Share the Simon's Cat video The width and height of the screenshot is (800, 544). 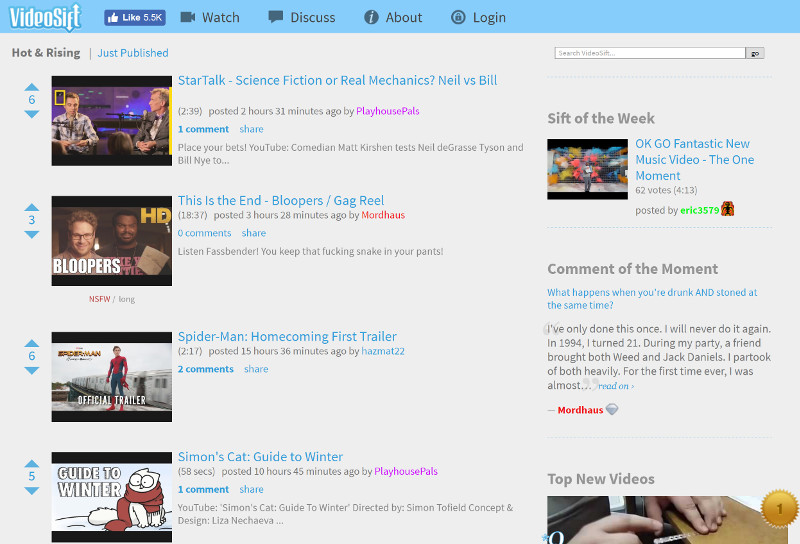click(252, 489)
